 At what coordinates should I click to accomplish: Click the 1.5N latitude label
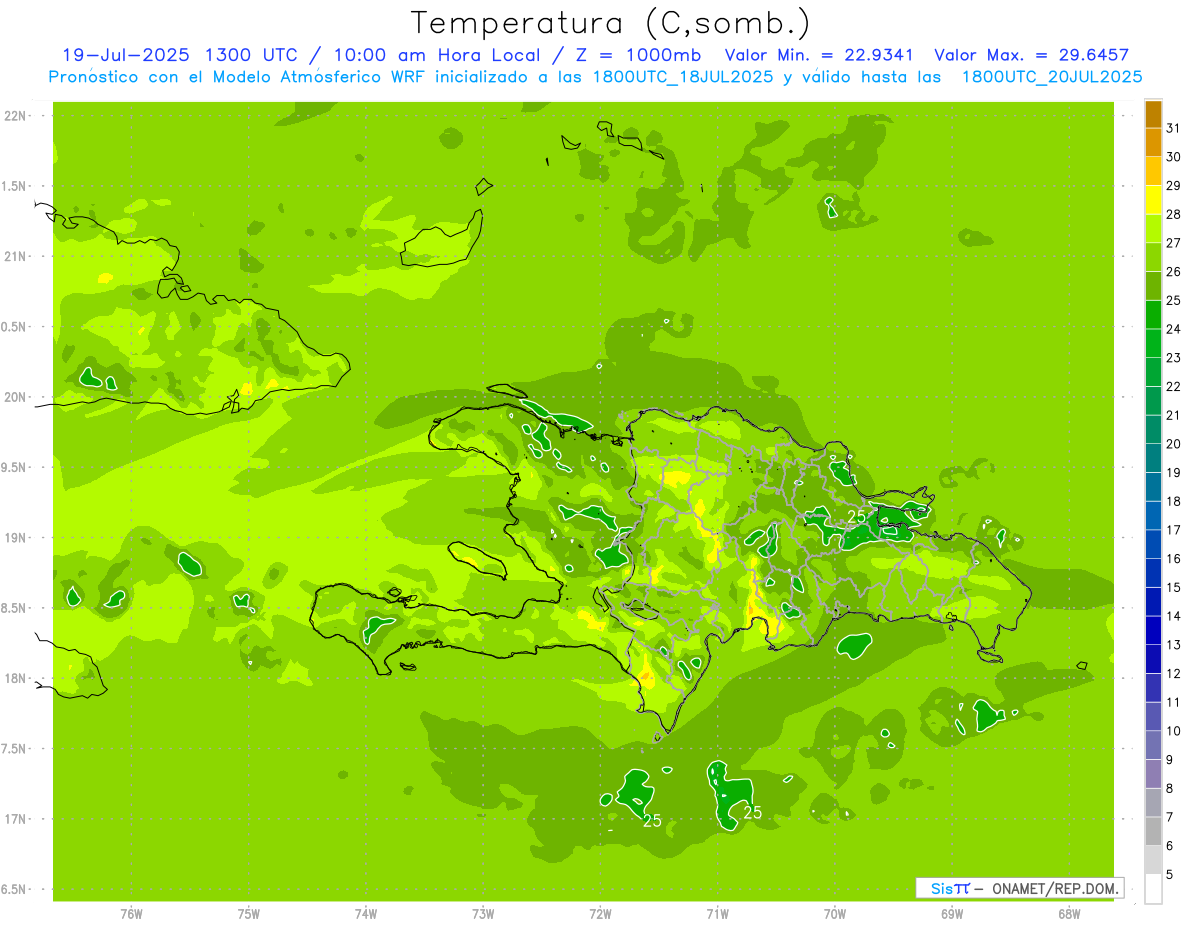(x=13, y=186)
